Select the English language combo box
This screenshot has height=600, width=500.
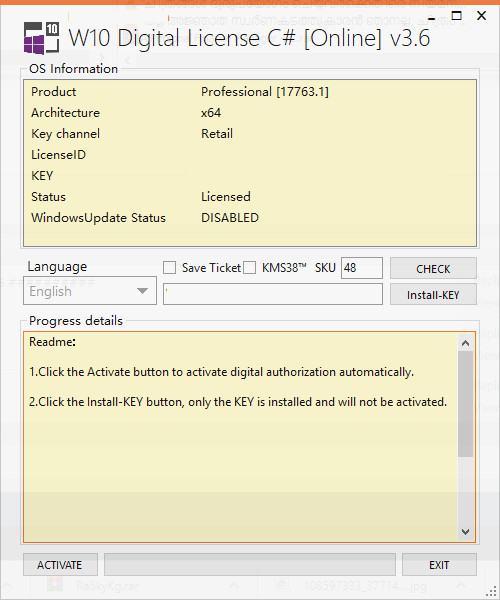[90, 291]
